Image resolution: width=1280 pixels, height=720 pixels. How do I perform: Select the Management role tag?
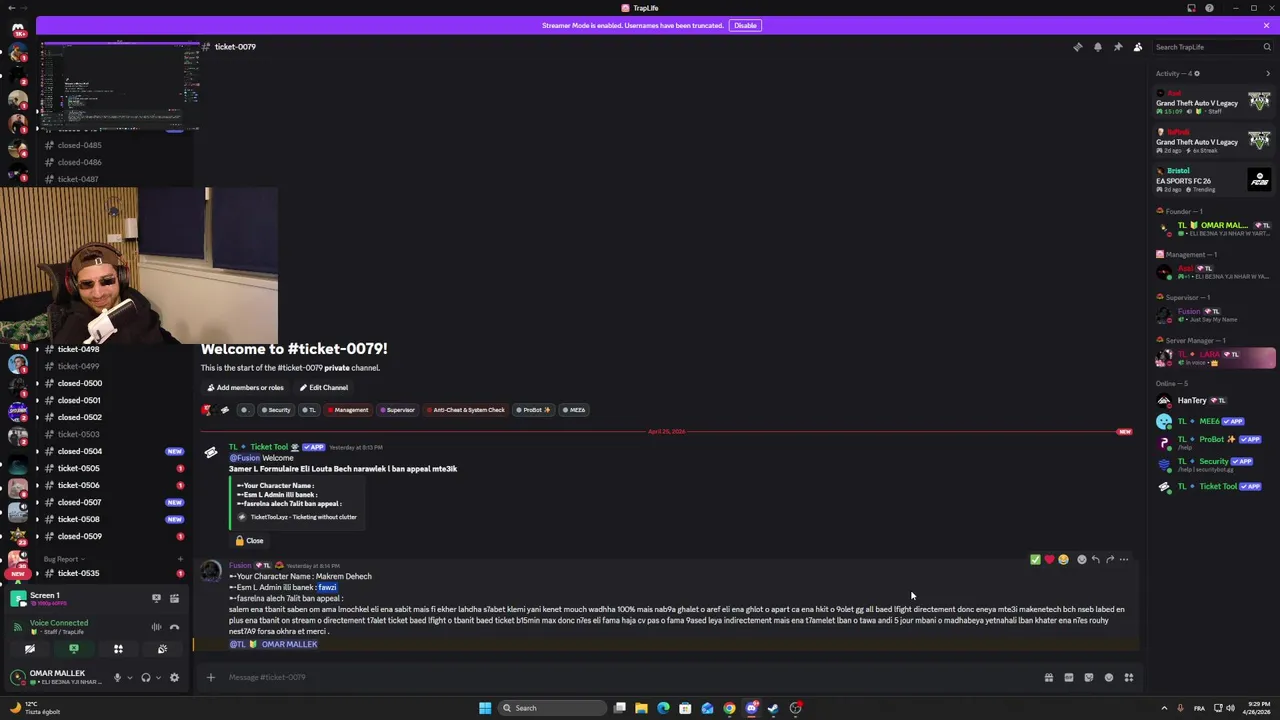click(348, 410)
